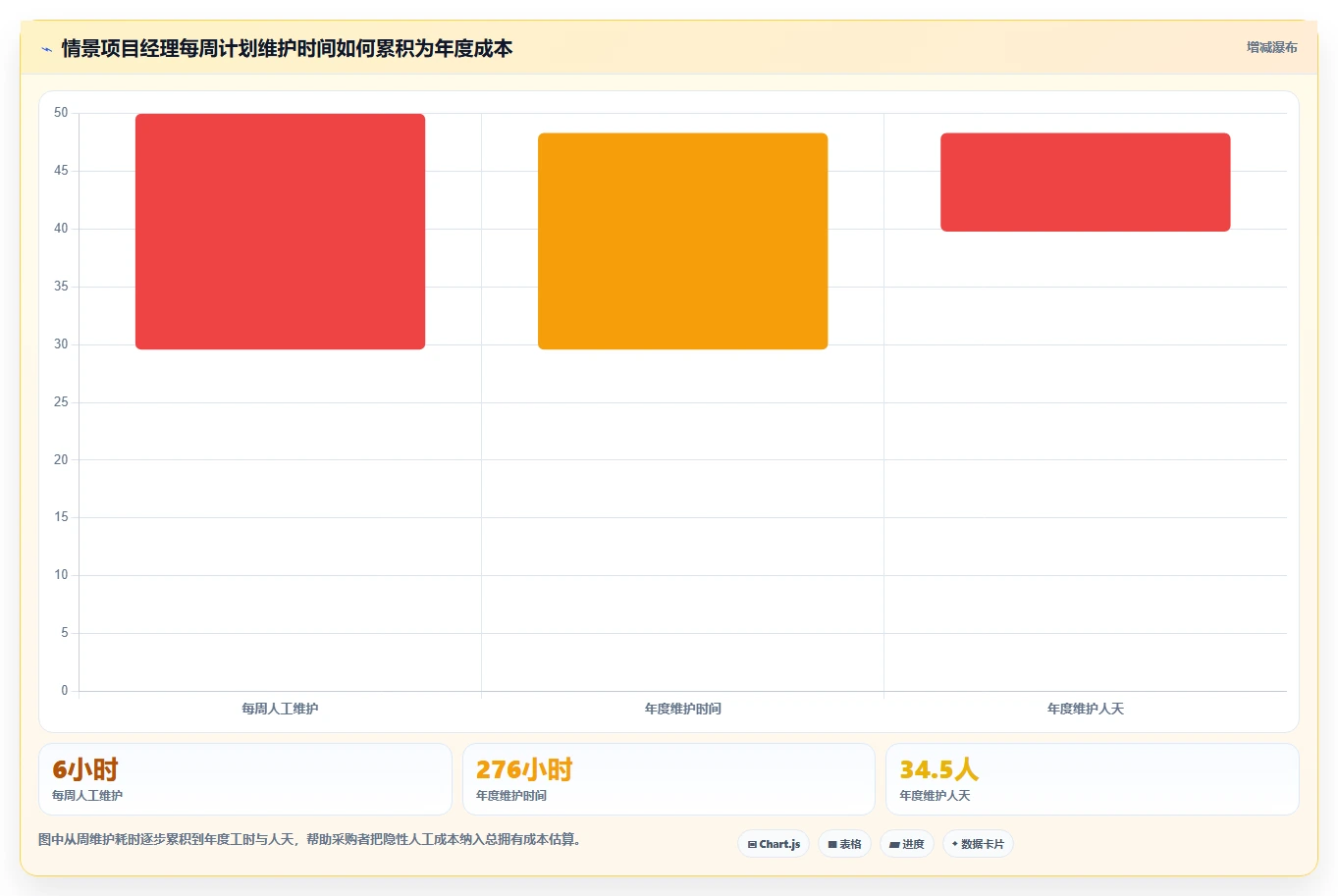Image resolution: width=1338 pixels, height=896 pixels.
Task: Click the y-axis value 35
Action: coord(61,287)
